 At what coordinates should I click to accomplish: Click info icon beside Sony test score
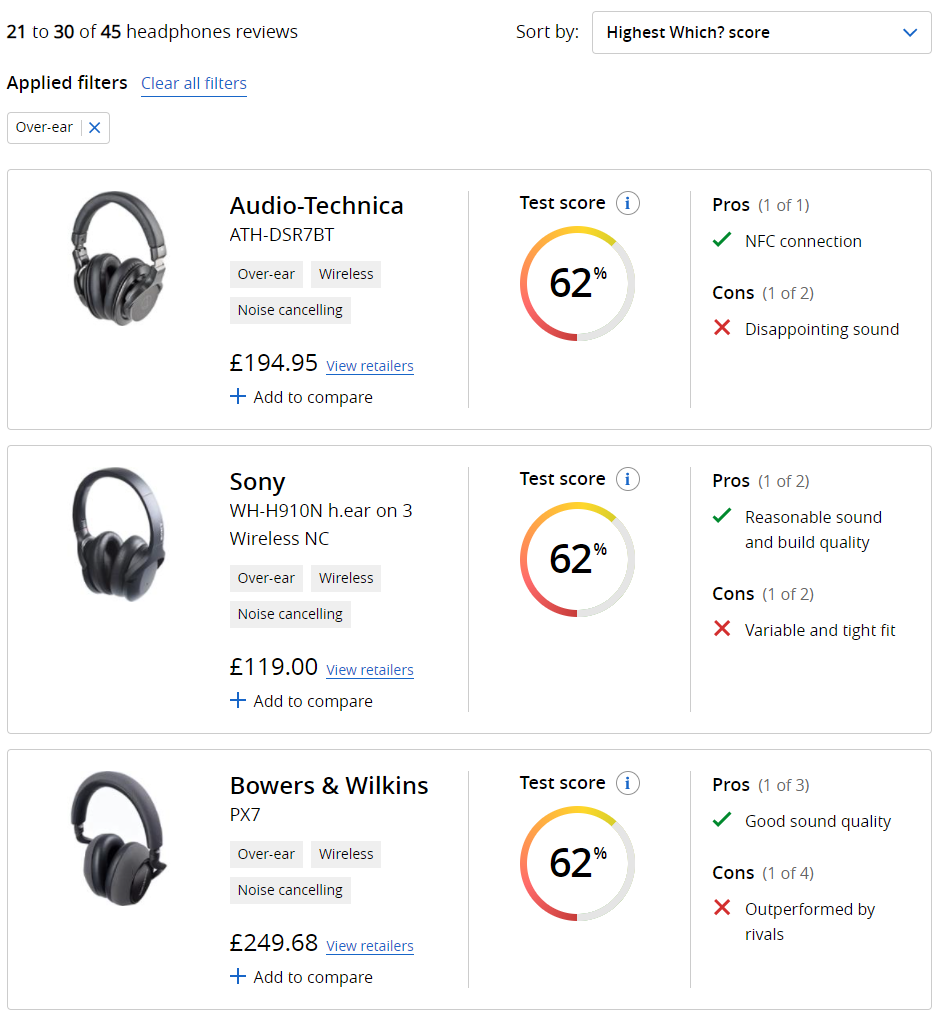point(627,480)
